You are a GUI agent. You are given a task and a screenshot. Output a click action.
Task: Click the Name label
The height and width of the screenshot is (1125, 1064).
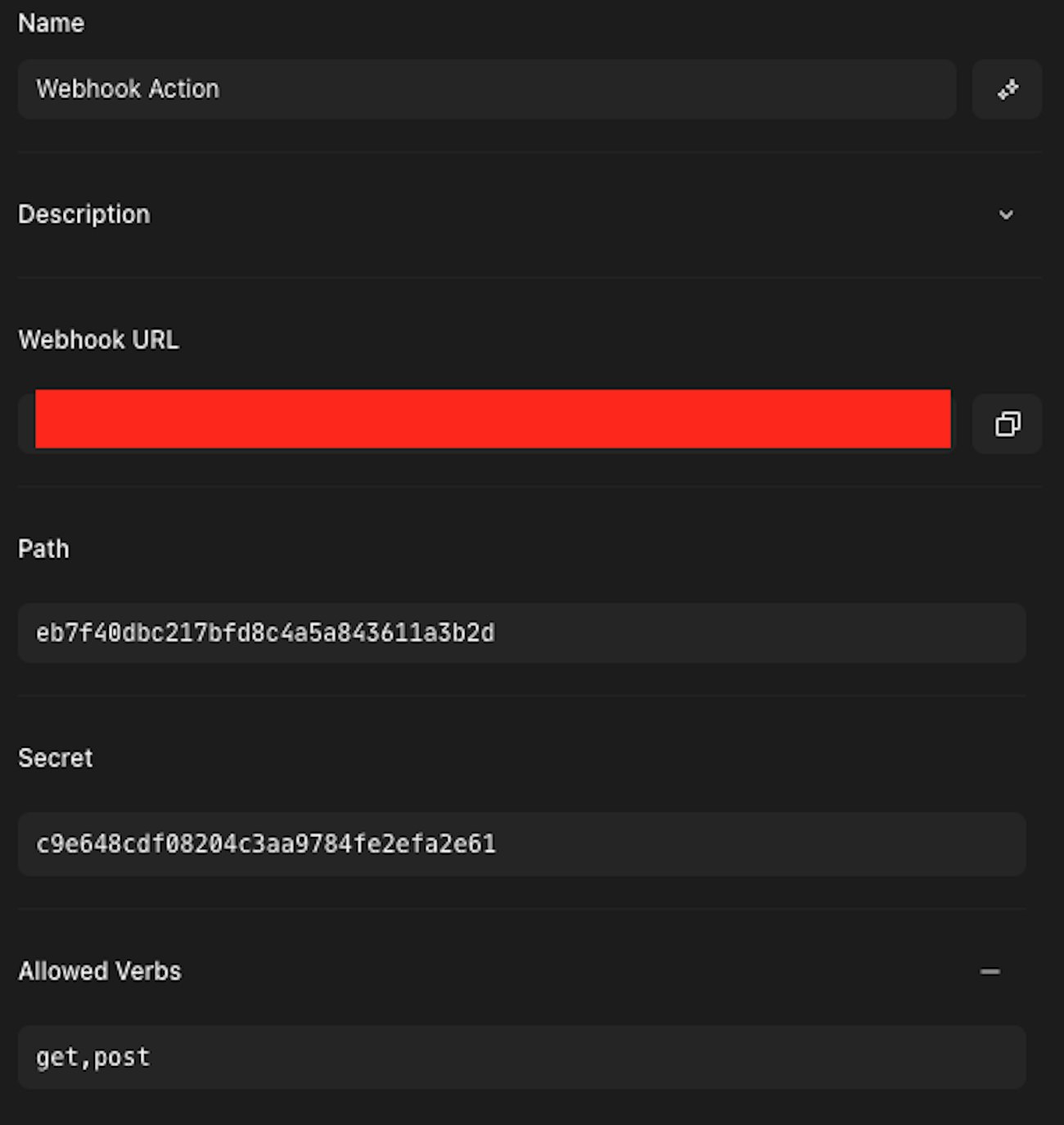tap(51, 23)
